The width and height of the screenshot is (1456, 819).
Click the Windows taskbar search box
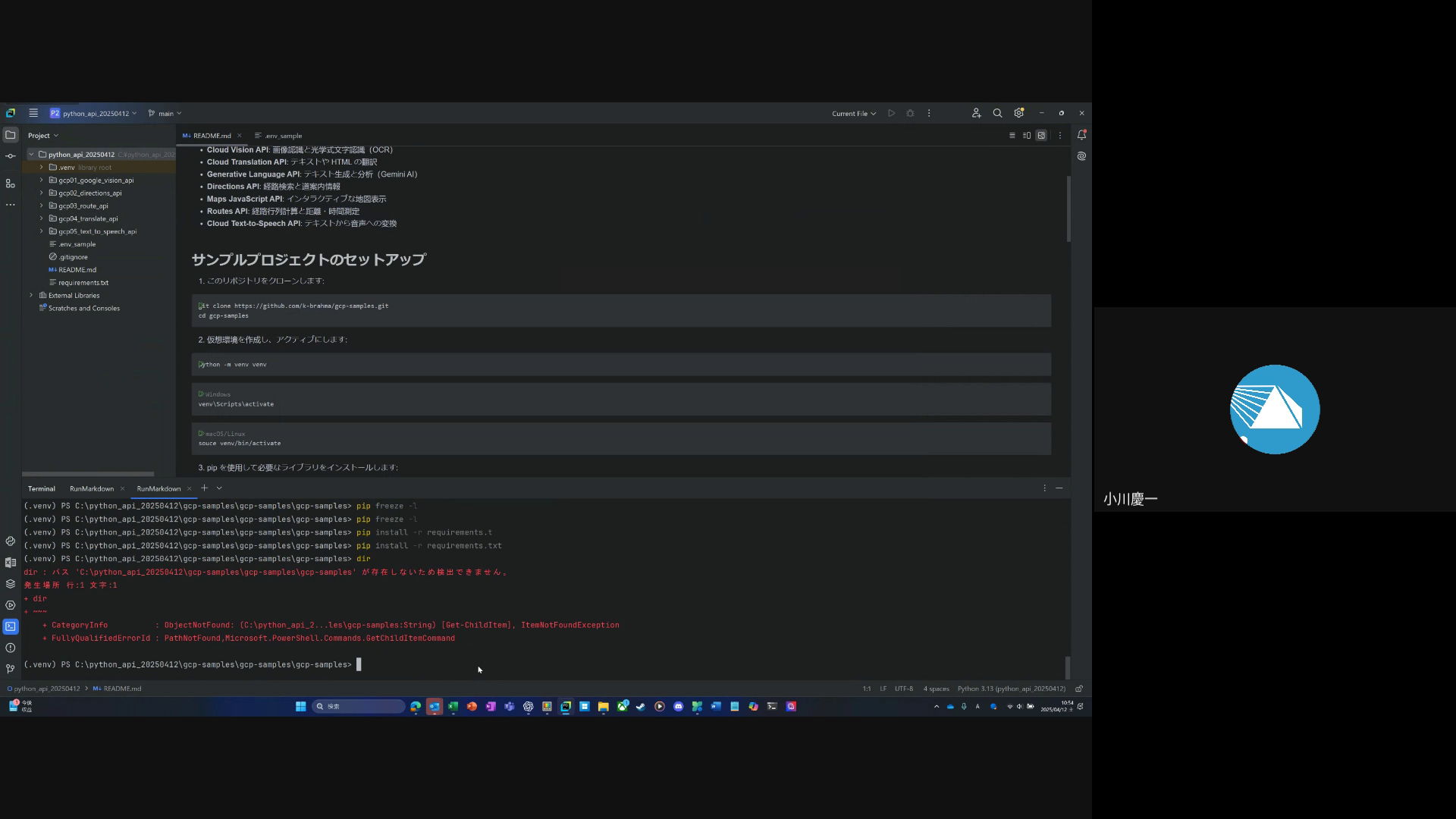[x=359, y=707]
